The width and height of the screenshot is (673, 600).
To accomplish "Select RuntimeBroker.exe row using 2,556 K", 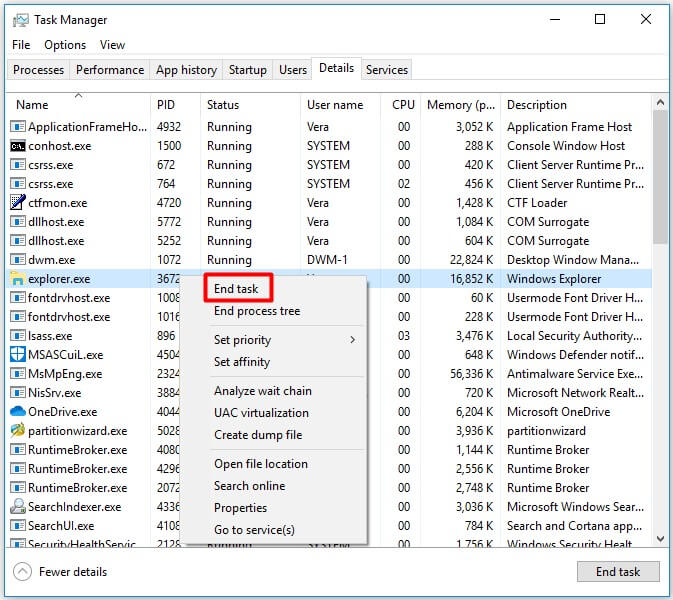I will (330, 469).
